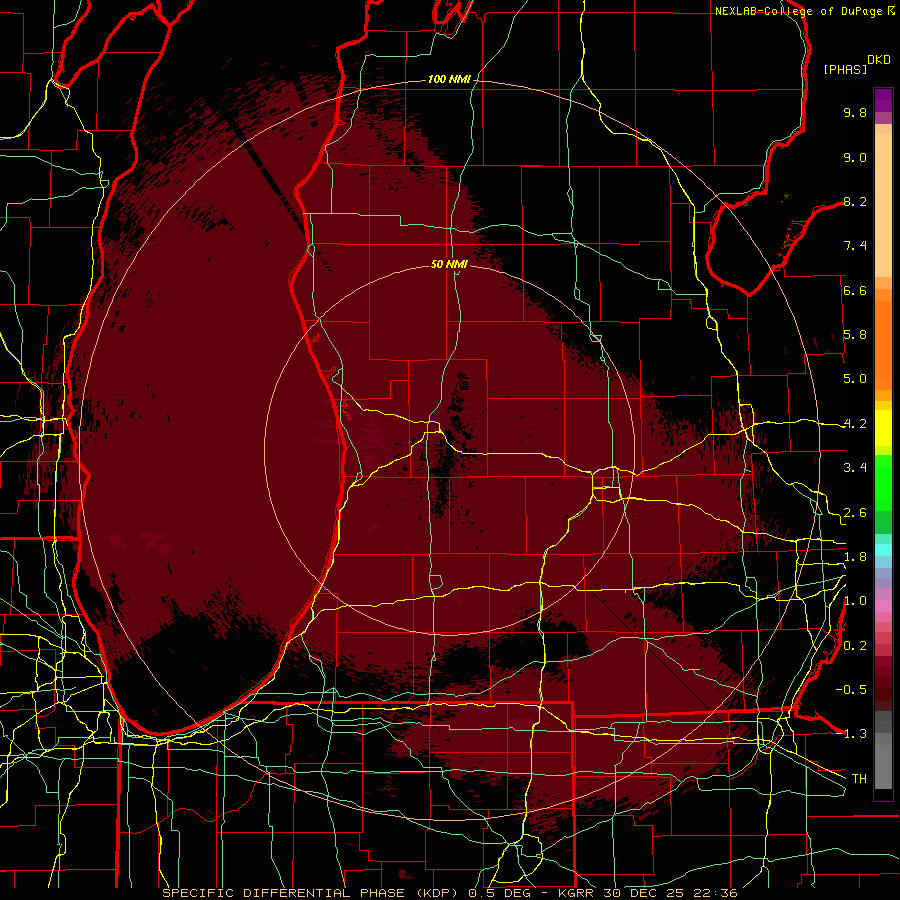The image size is (900, 900).
Task: Click the "TH" legend label
Action: (x=859, y=779)
